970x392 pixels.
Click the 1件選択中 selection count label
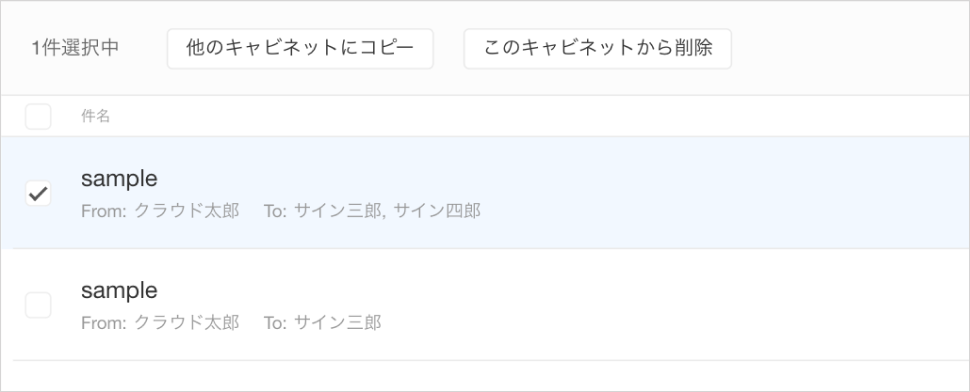coord(75,48)
